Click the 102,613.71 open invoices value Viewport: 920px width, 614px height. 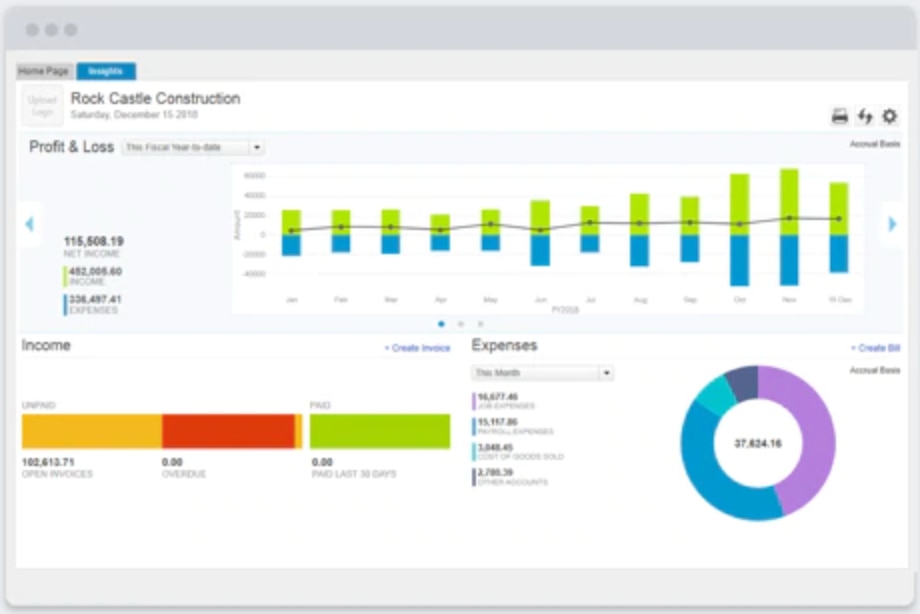point(48,463)
